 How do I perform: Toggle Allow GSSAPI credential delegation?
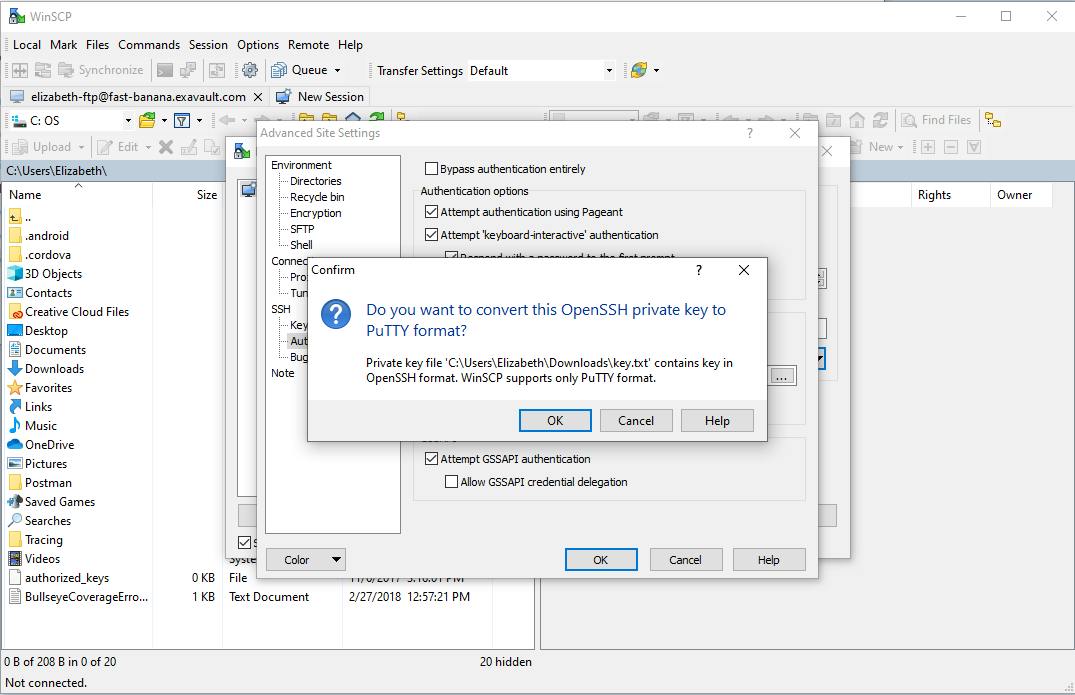451,482
